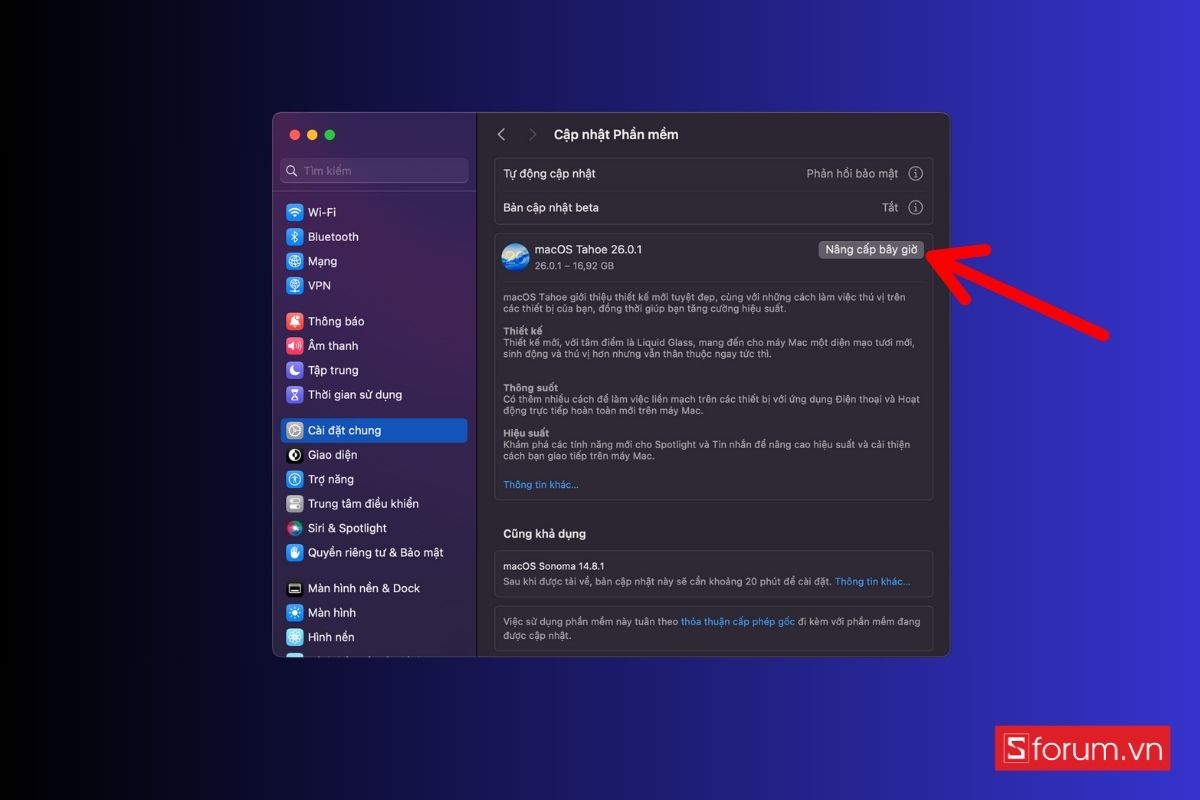This screenshot has height=800, width=1200.
Task: Select the Cài đặt chung gear icon
Action: pos(294,430)
